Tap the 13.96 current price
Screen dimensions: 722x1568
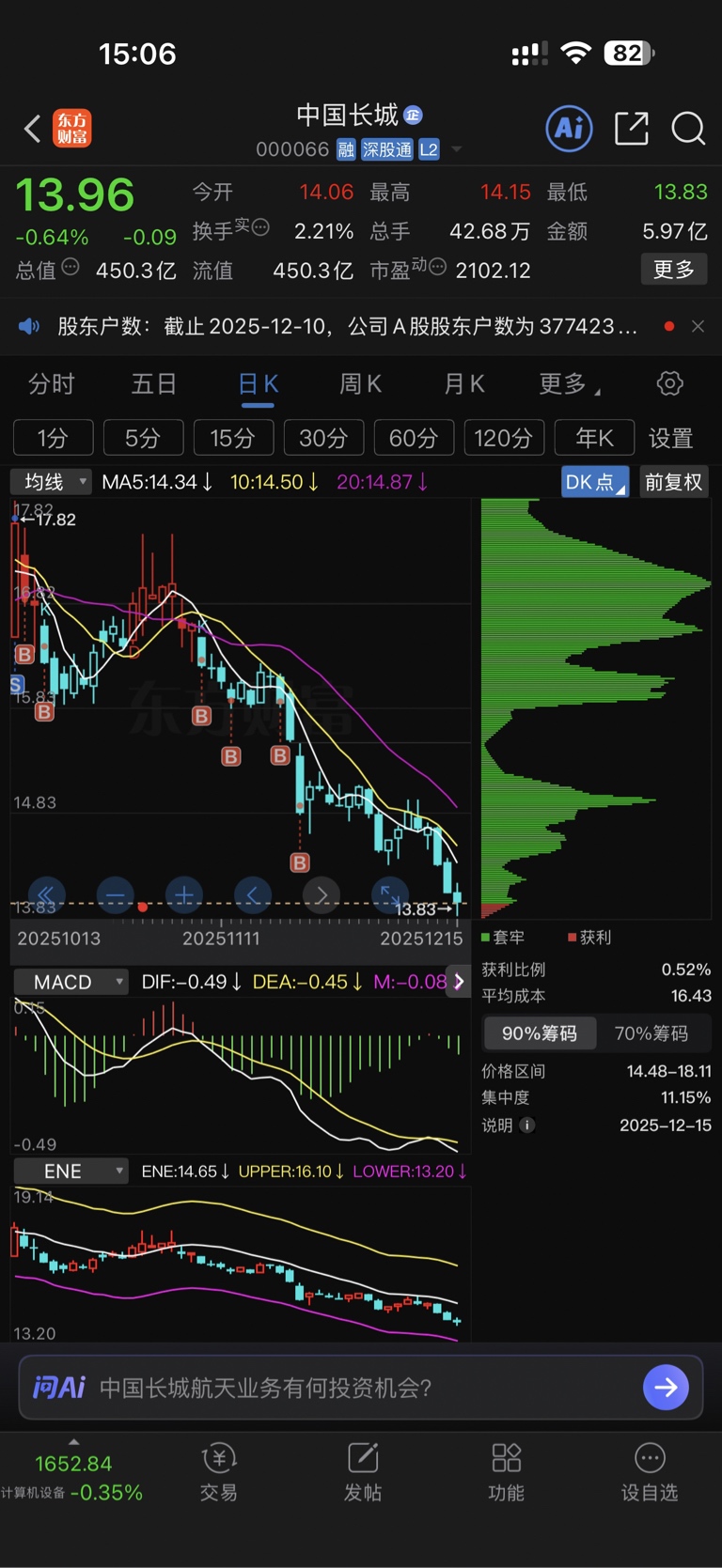tap(75, 195)
